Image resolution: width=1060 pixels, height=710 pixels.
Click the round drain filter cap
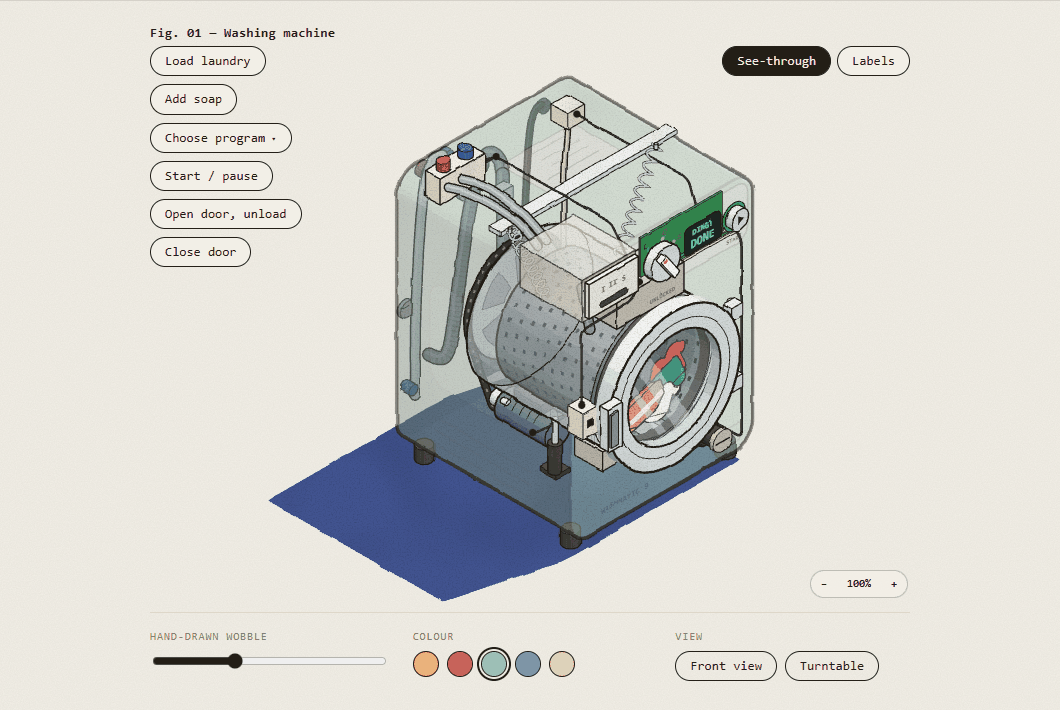tap(721, 440)
